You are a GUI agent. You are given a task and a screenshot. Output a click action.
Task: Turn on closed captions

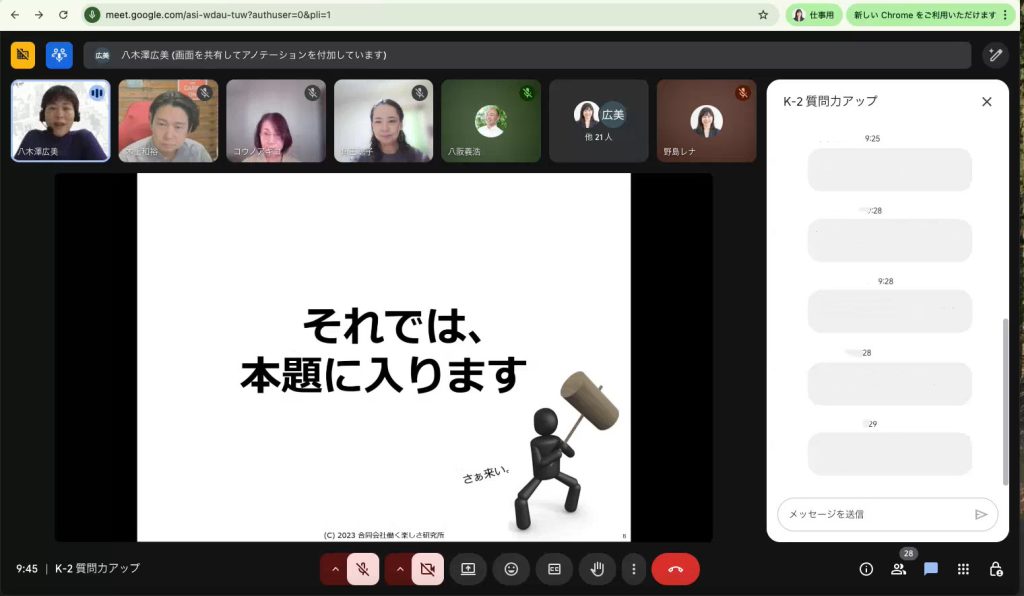pos(554,569)
